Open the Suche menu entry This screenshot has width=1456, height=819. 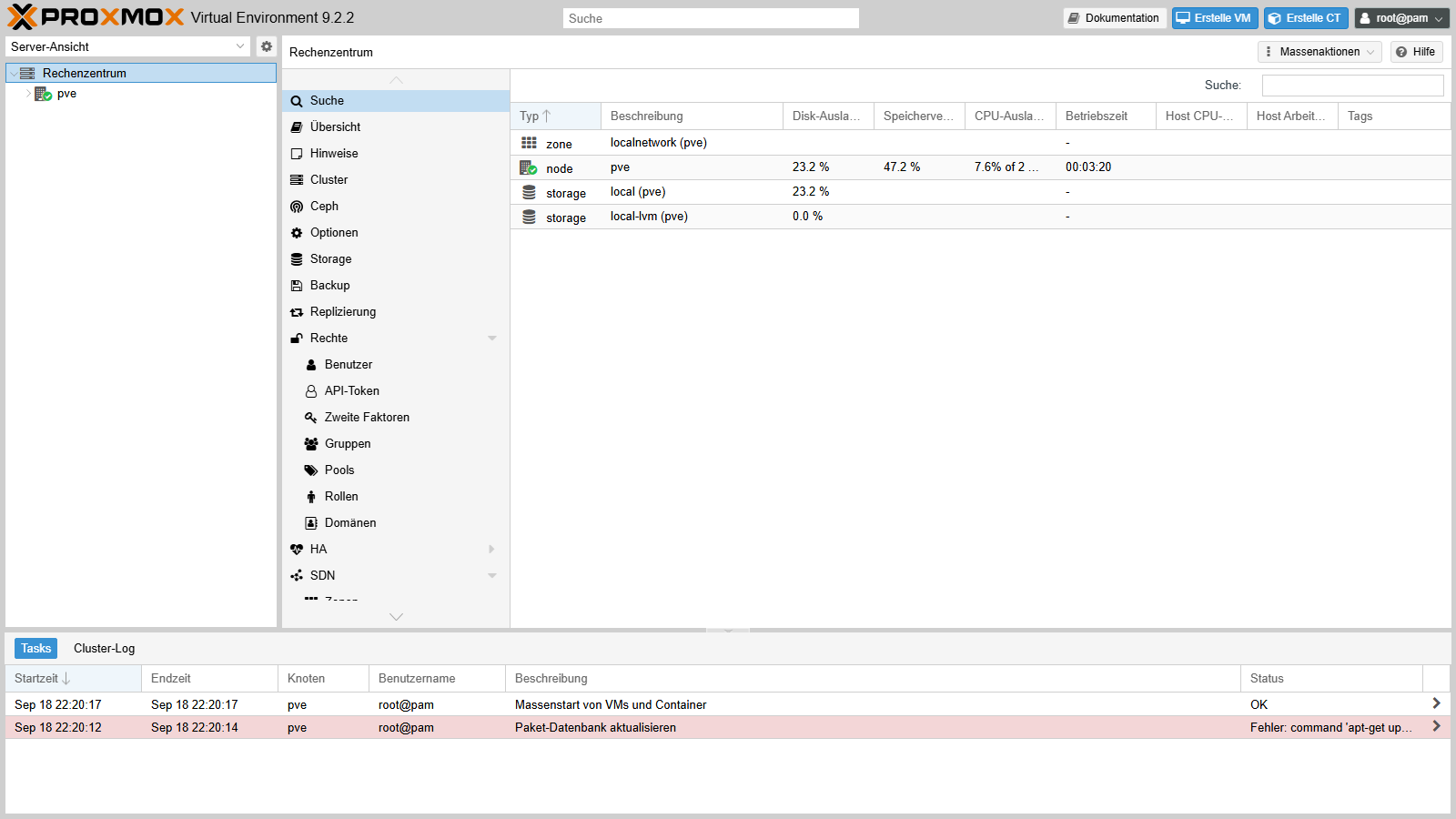click(396, 101)
